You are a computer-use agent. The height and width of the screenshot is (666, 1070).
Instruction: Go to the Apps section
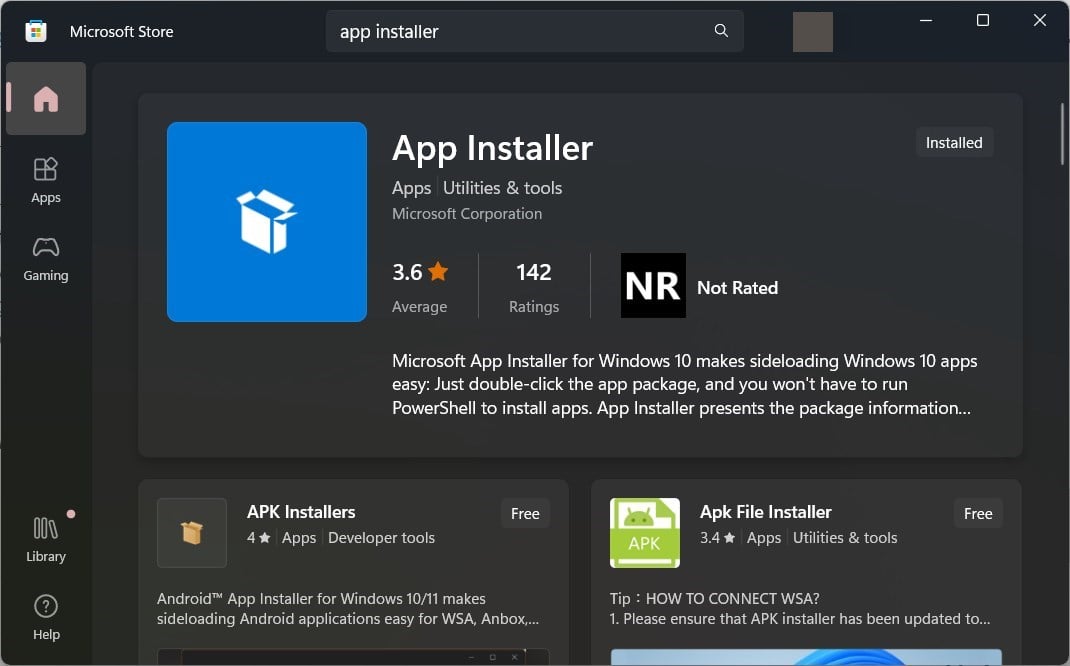46,180
